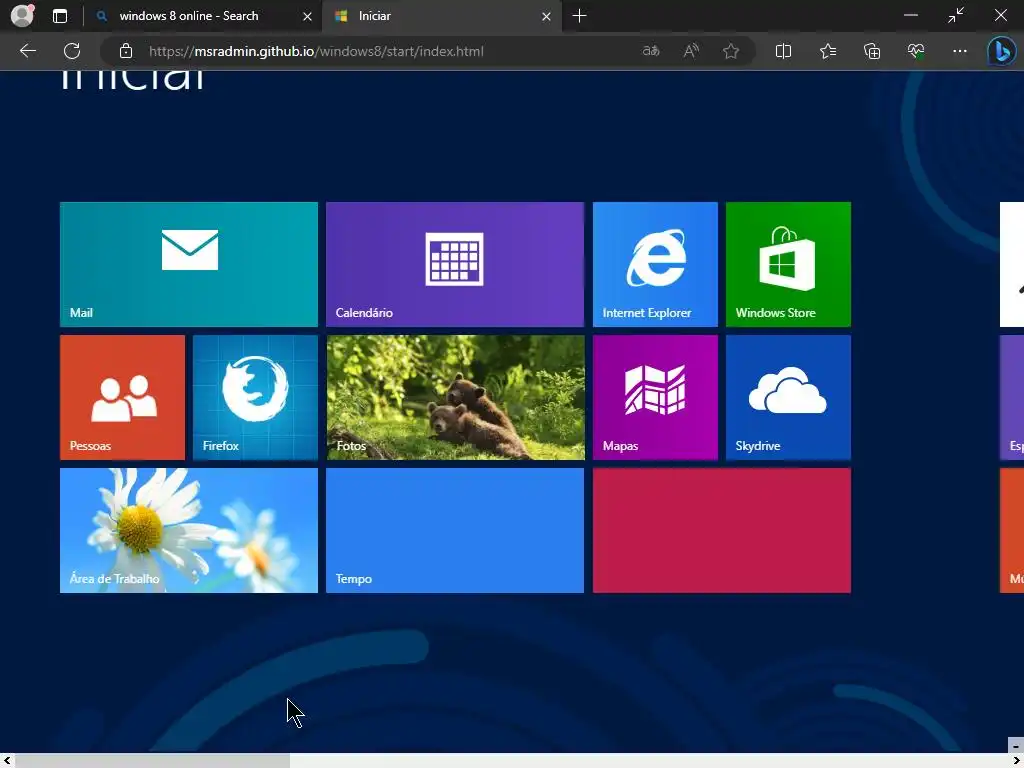
Task: Open the Calendário tile
Action: 455,264
